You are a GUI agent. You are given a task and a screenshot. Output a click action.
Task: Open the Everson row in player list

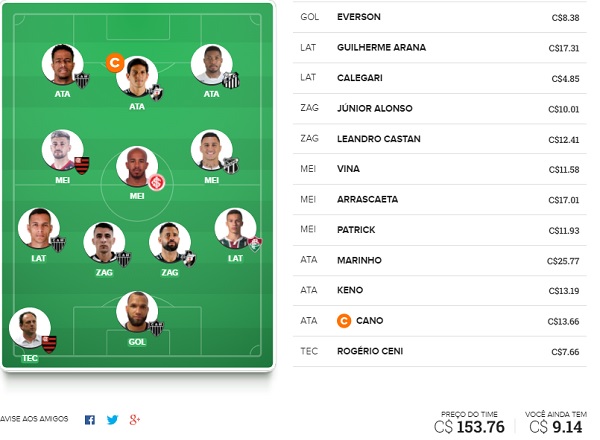[440, 17]
